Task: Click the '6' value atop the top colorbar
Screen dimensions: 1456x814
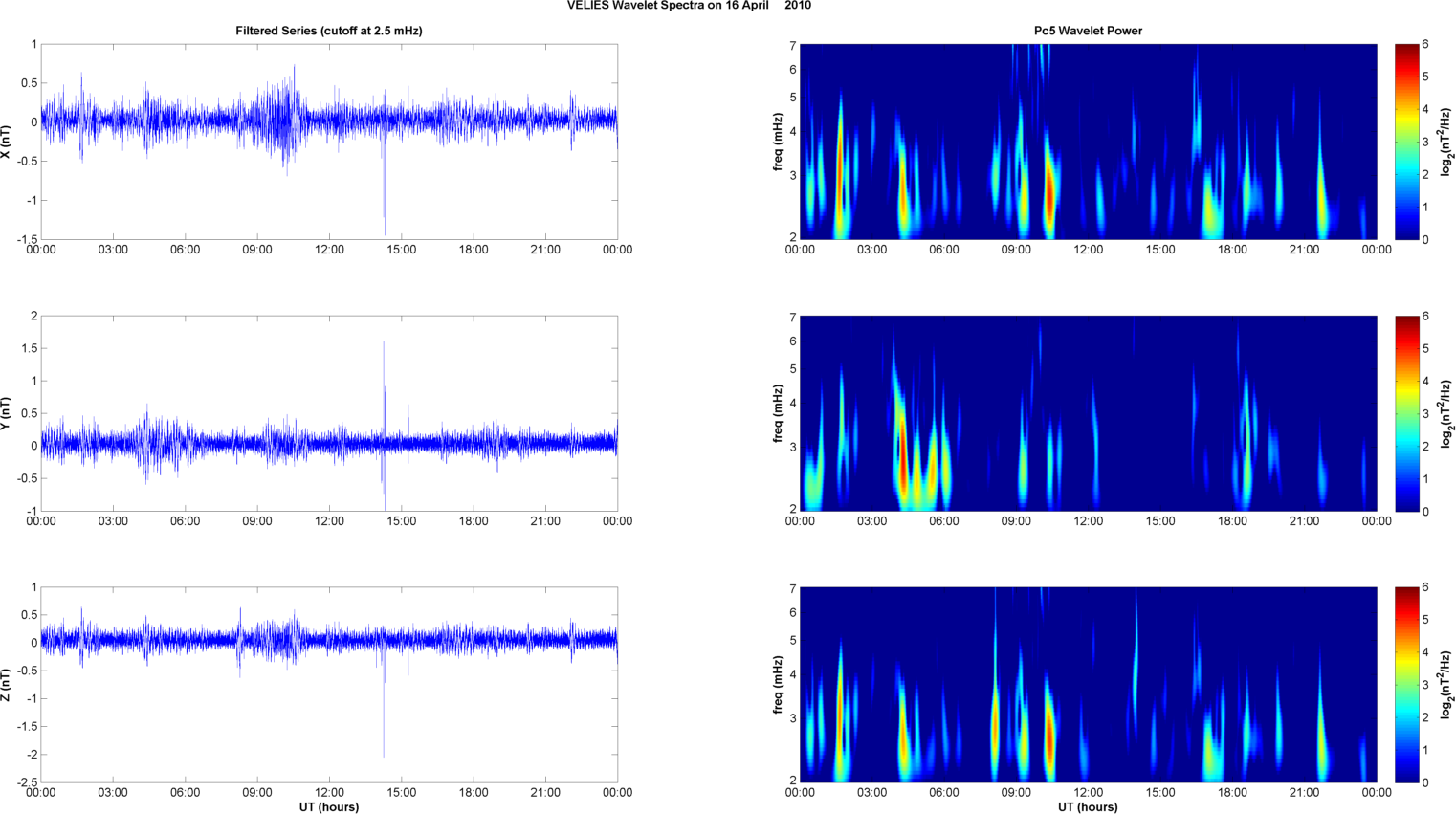Action: pos(1425,44)
